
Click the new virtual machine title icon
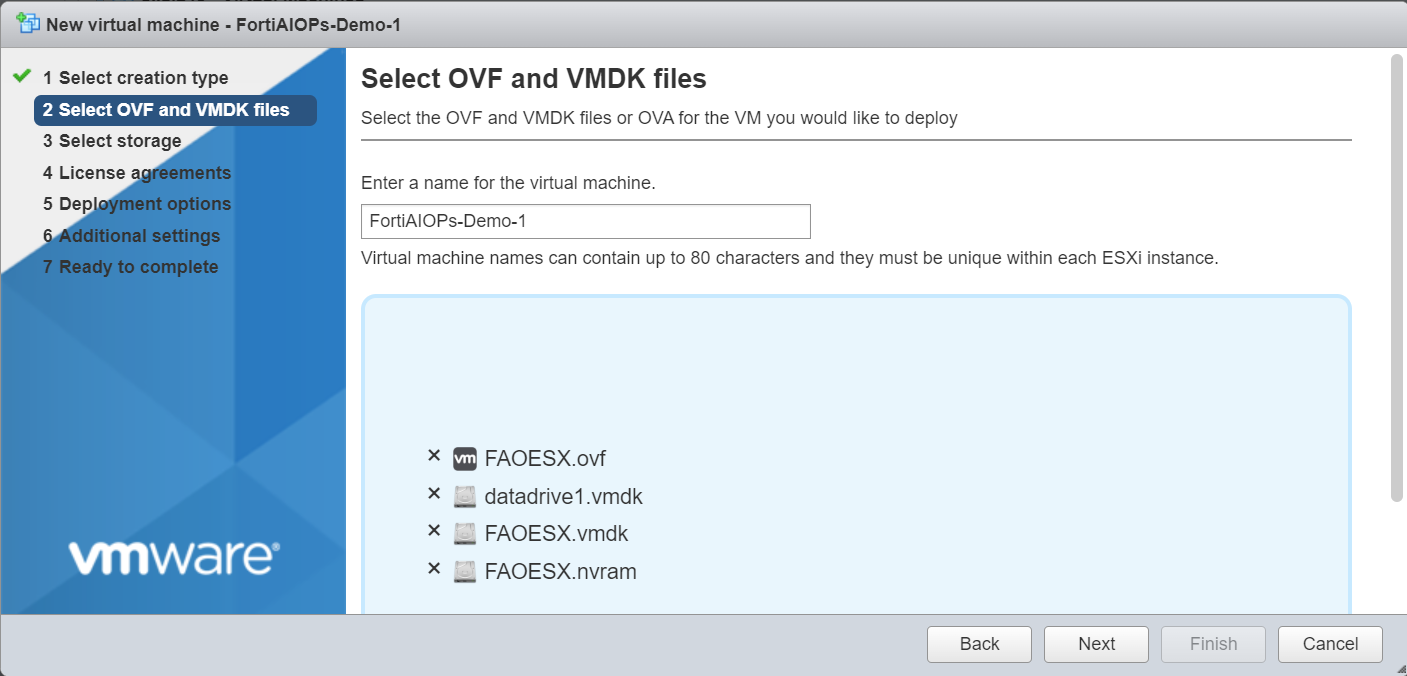[x=28, y=23]
